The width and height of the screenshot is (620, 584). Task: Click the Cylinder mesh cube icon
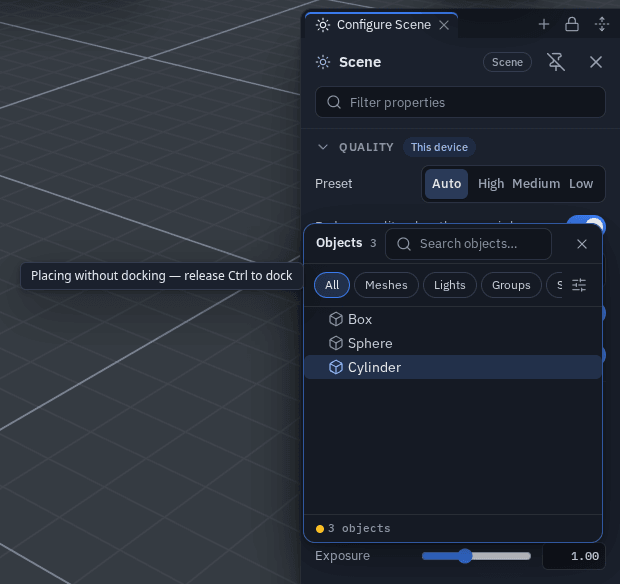coord(336,367)
